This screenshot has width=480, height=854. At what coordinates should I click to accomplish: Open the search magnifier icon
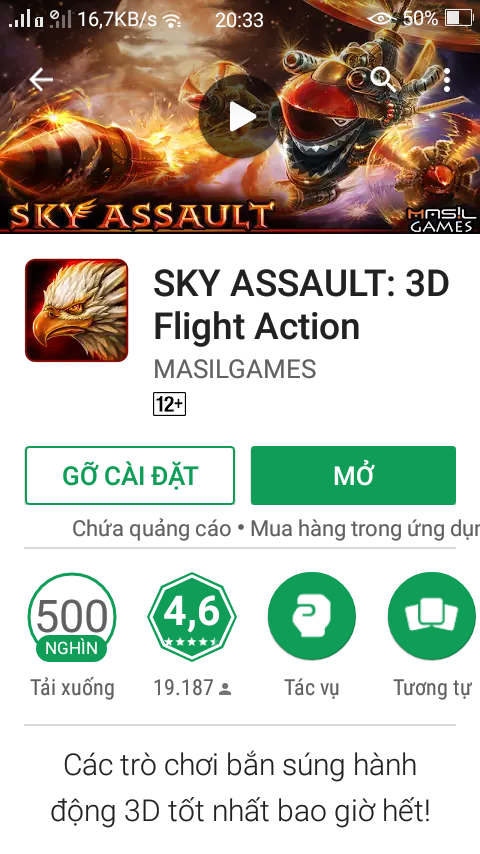pyautogui.click(x=383, y=80)
